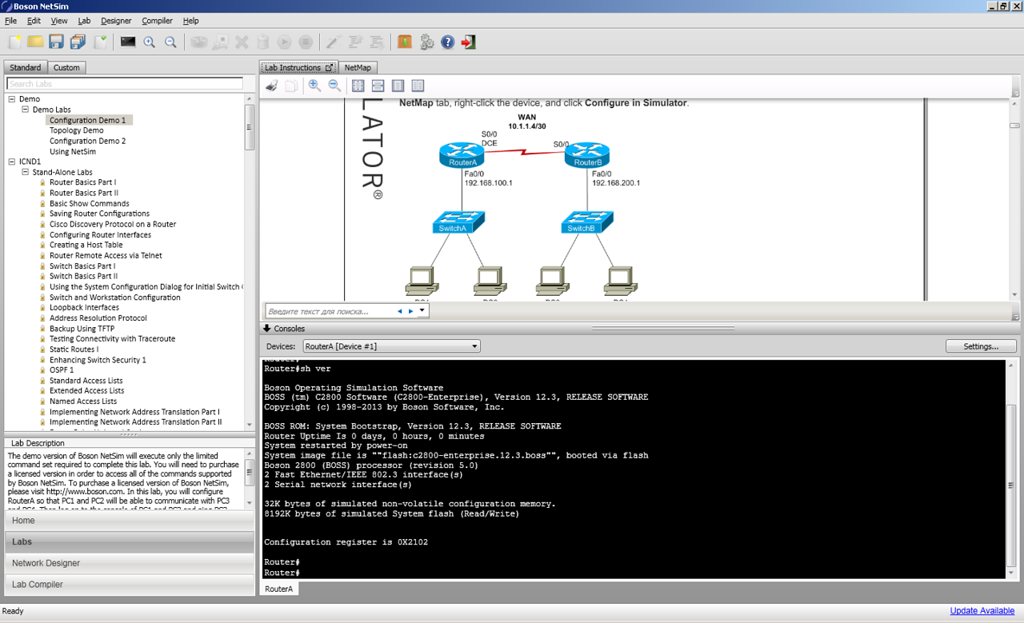Viewport: 1024px width, 623px height.
Task: Select Configuration Demo 2 lab
Action: coord(88,141)
